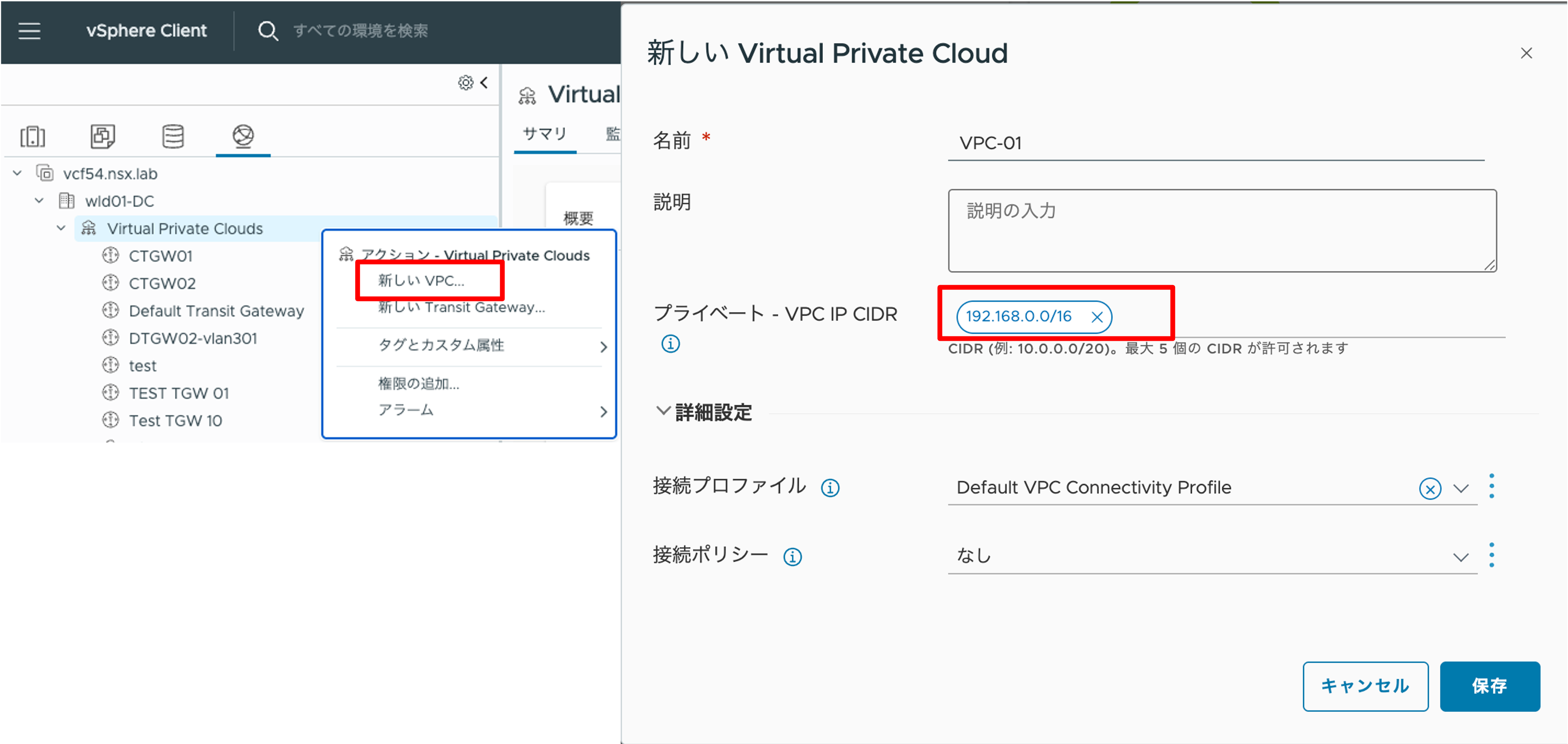Focus the 名前 field containing VPC-01
1568x744 pixels.
coord(1216,144)
